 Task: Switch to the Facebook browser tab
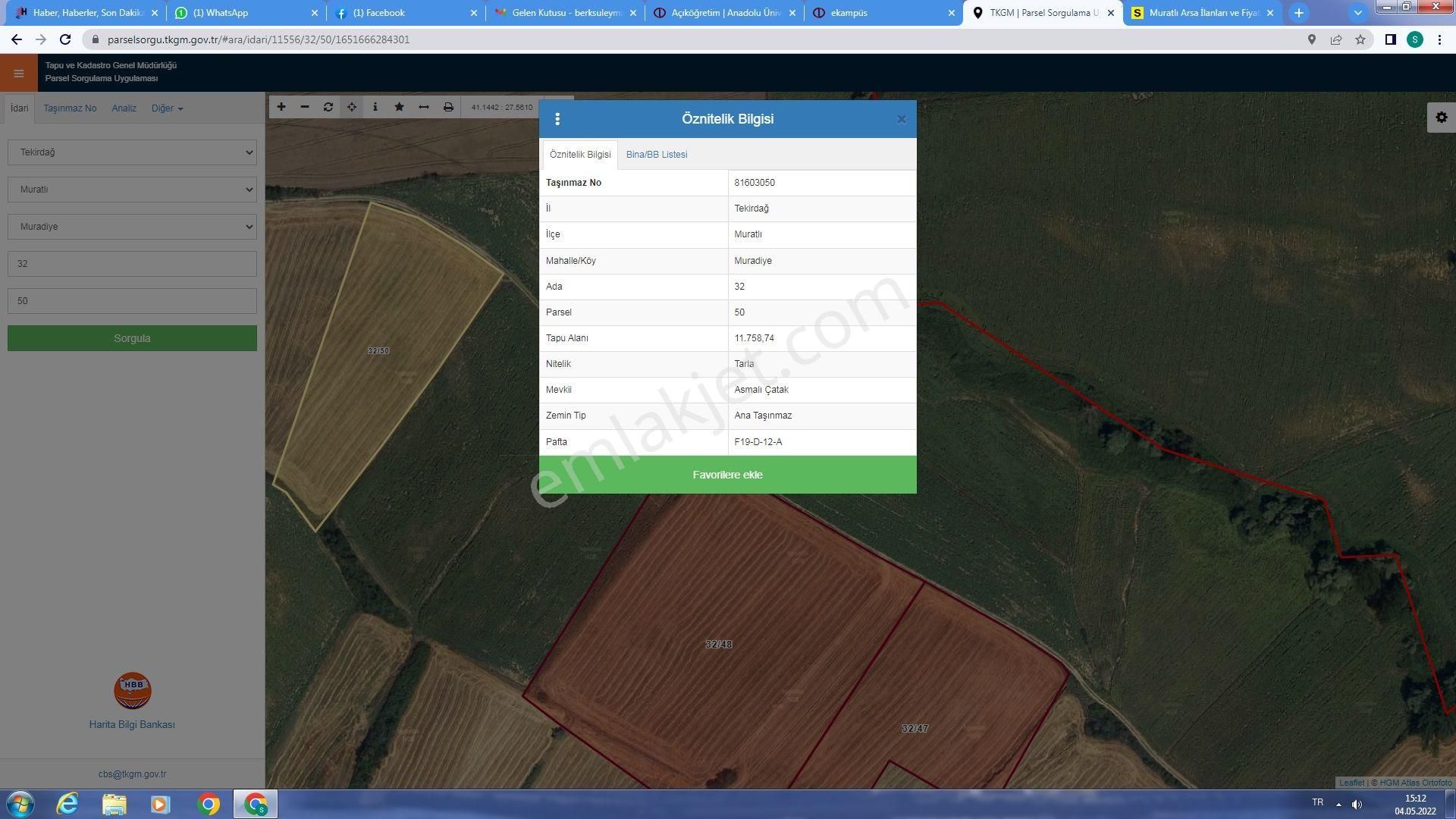click(406, 13)
